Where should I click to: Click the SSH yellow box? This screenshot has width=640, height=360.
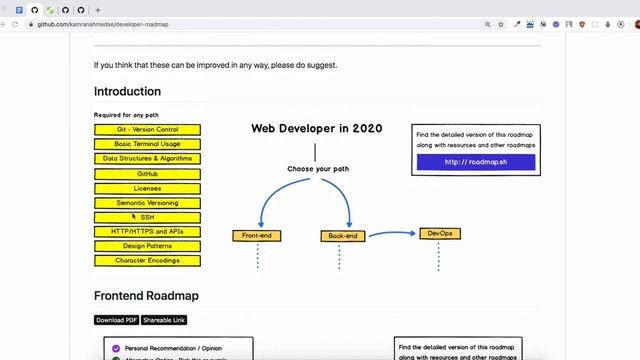(x=147, y=217)
